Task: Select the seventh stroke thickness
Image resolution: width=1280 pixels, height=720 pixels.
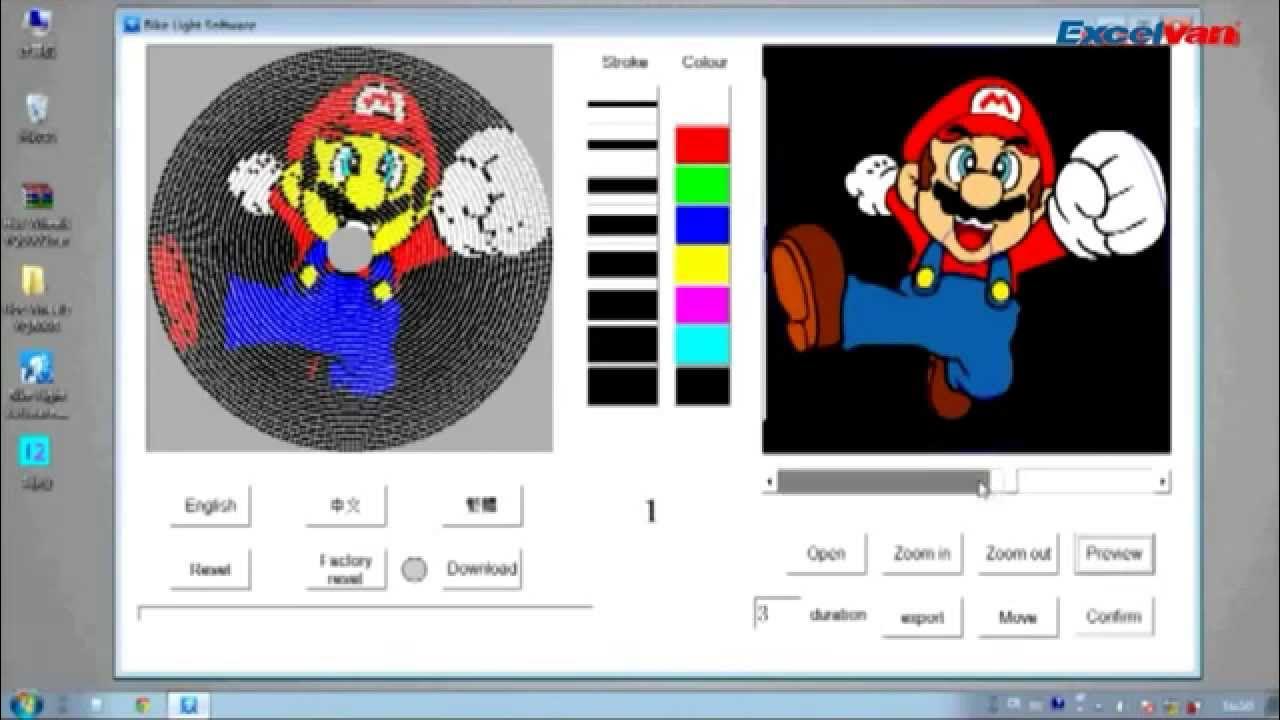Action: 622,344
